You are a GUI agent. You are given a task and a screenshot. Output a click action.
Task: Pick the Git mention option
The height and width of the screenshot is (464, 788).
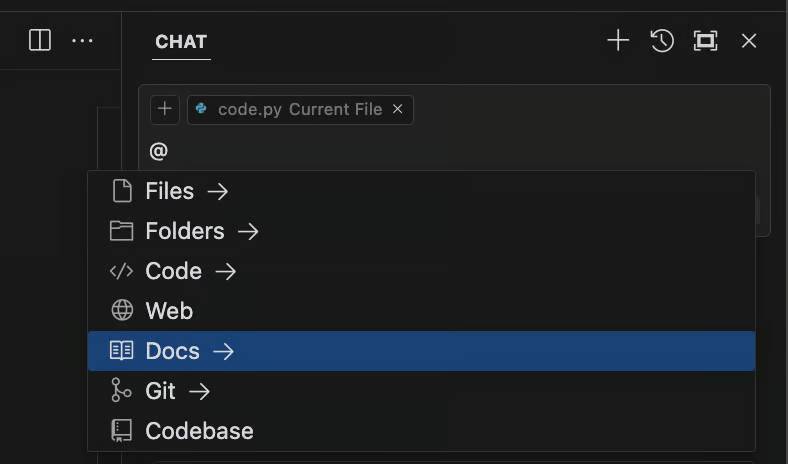pos(160,391)
